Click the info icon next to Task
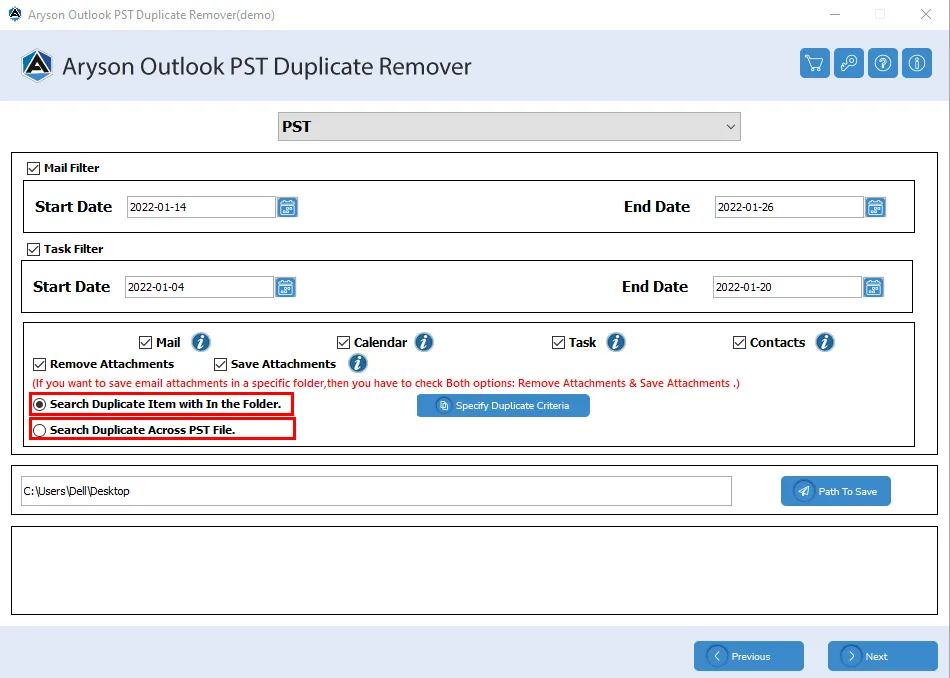950x678 pixels. click(x=616, y=342)
